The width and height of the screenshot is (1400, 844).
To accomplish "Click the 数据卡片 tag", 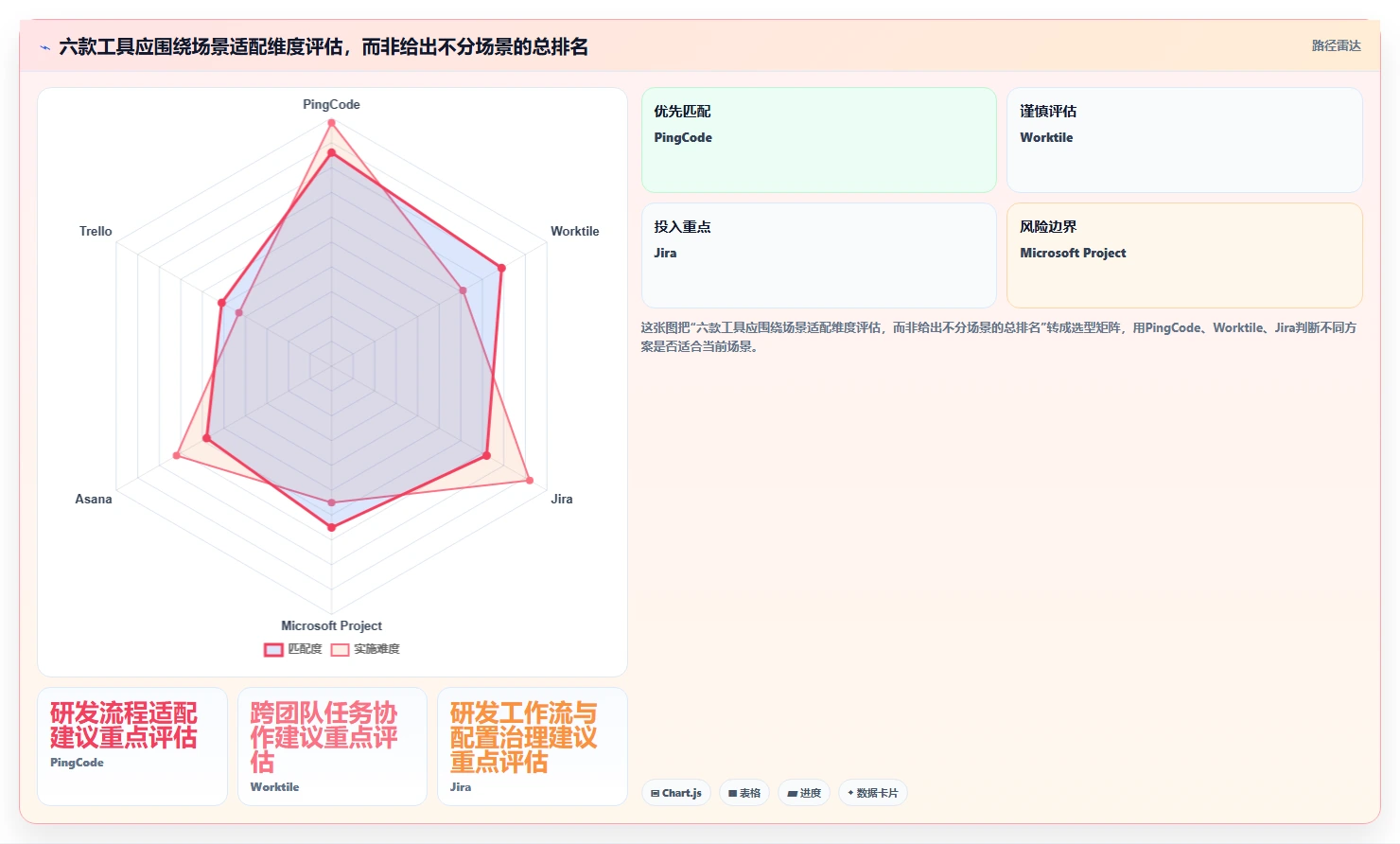I will pyautogui.click(x=873, y=793).
